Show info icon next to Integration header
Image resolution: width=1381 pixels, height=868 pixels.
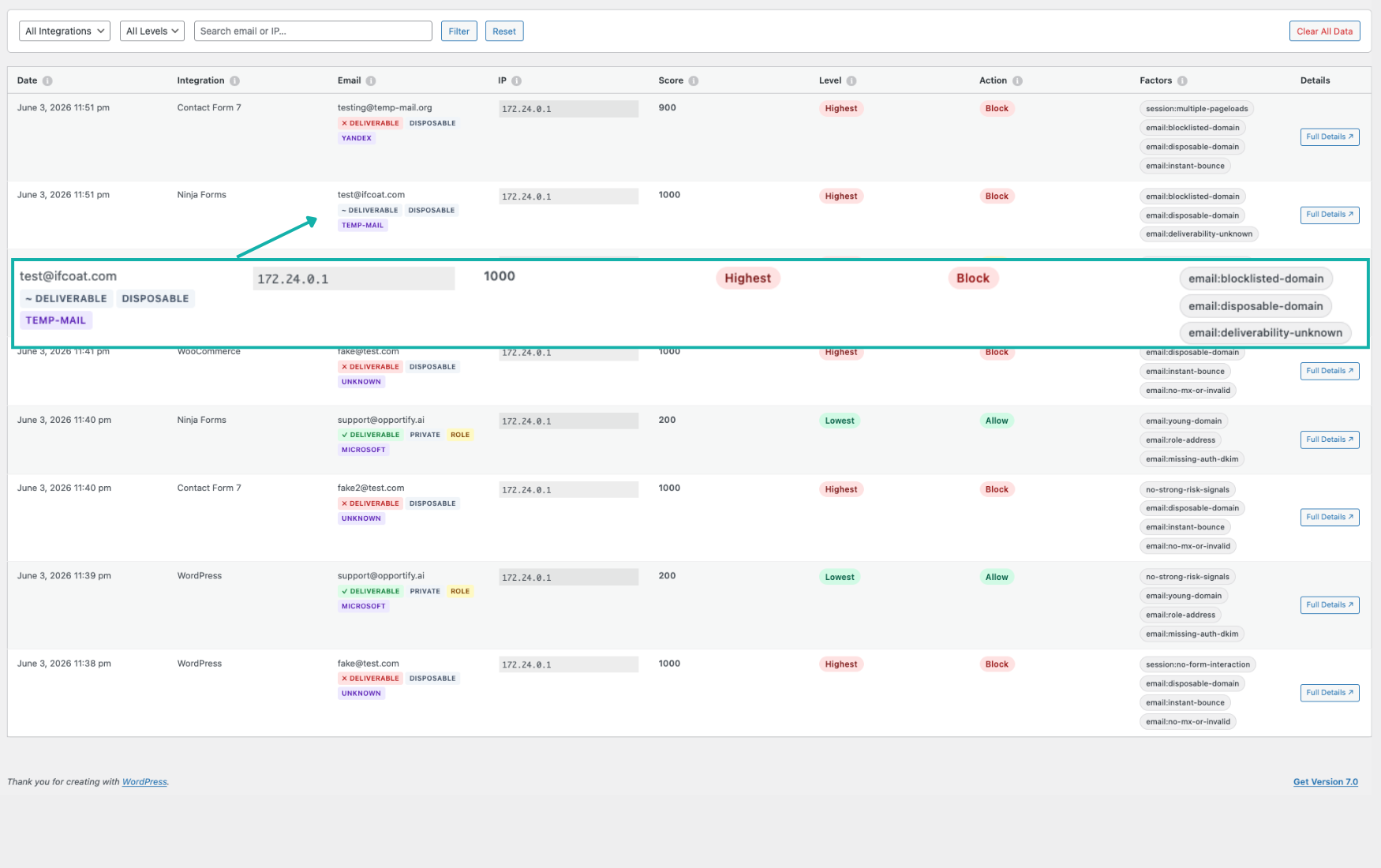tap(234, 80)
